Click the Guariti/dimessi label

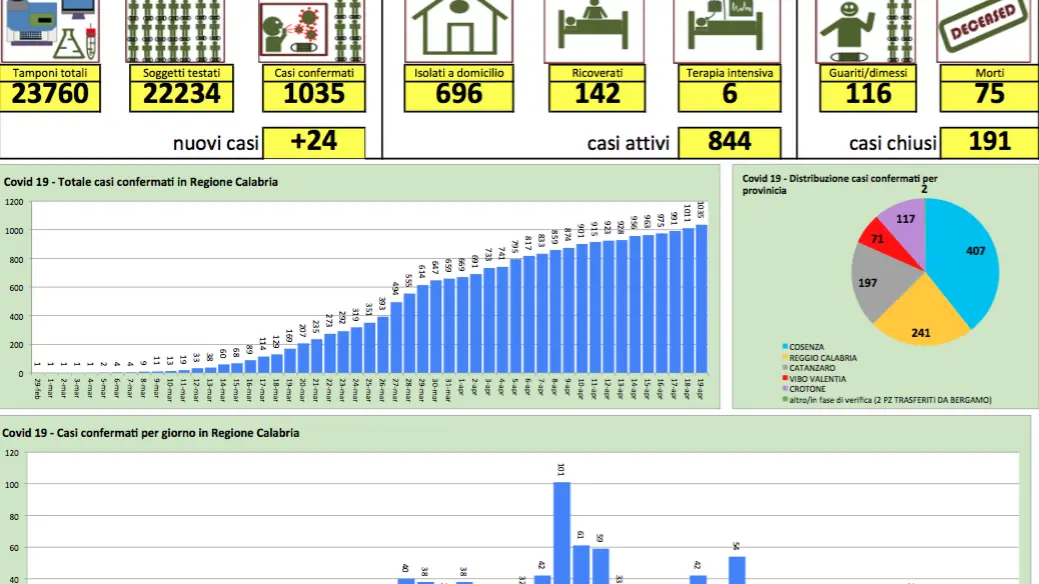(868, 73)
